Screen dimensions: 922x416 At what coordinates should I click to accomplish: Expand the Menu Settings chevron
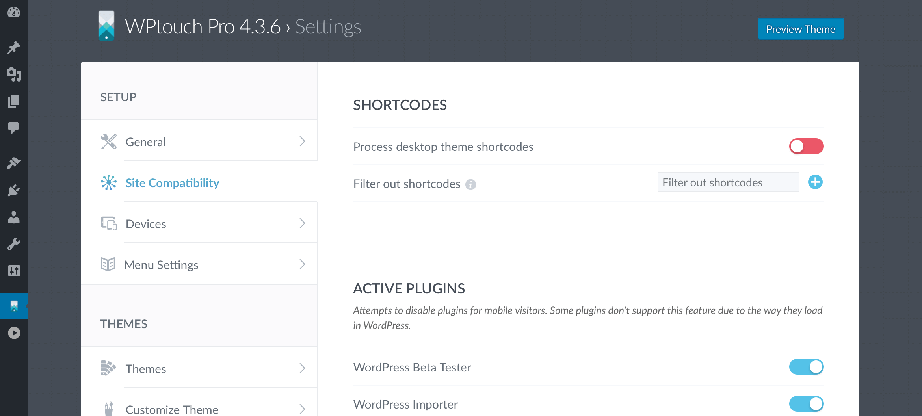coord(302,264)
